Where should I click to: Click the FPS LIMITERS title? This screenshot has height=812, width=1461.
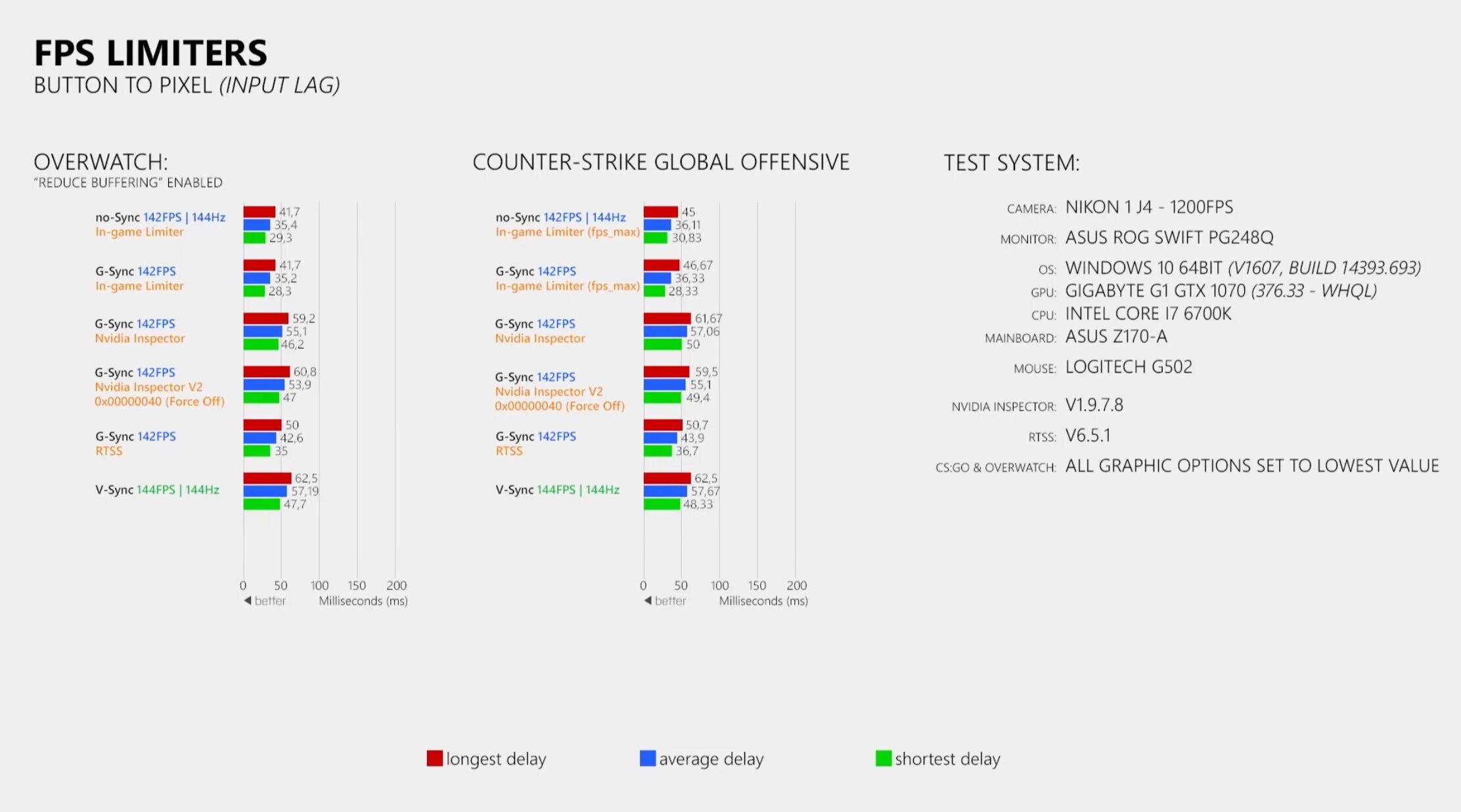151,53
